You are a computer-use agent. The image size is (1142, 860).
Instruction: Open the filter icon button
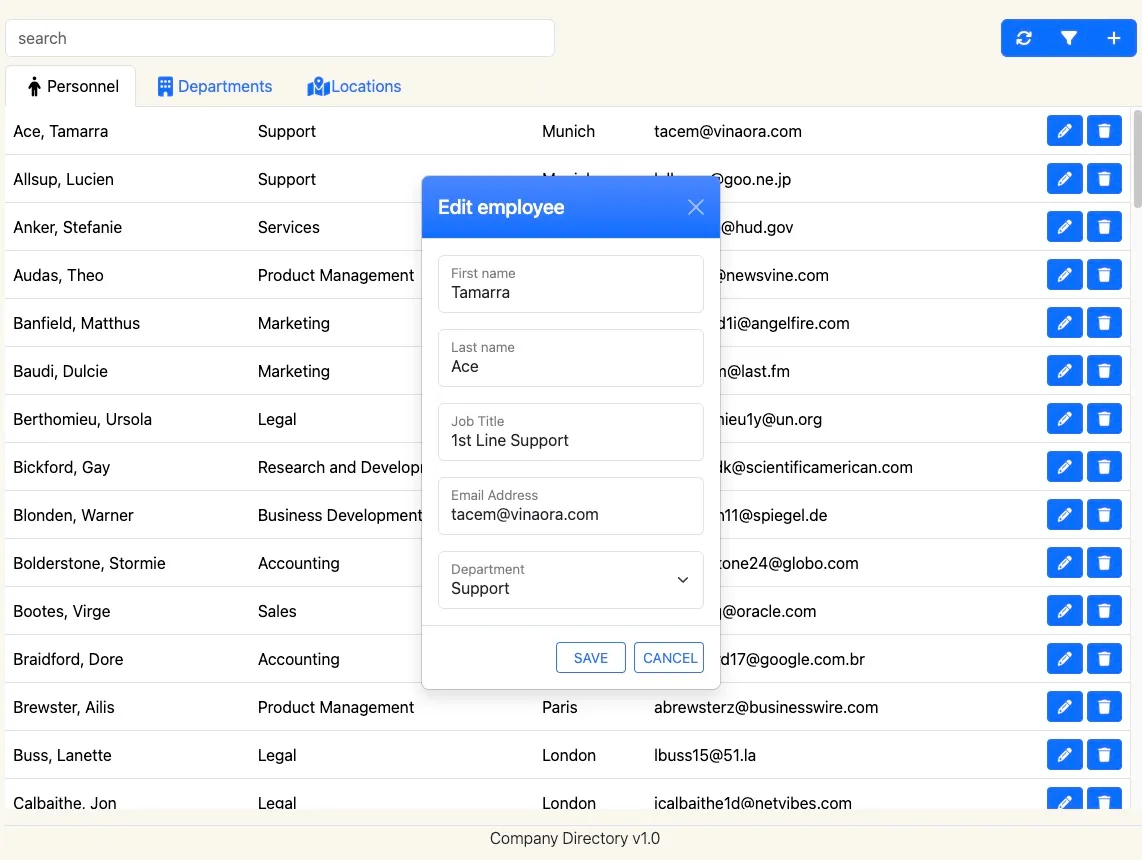[1069, 38]
